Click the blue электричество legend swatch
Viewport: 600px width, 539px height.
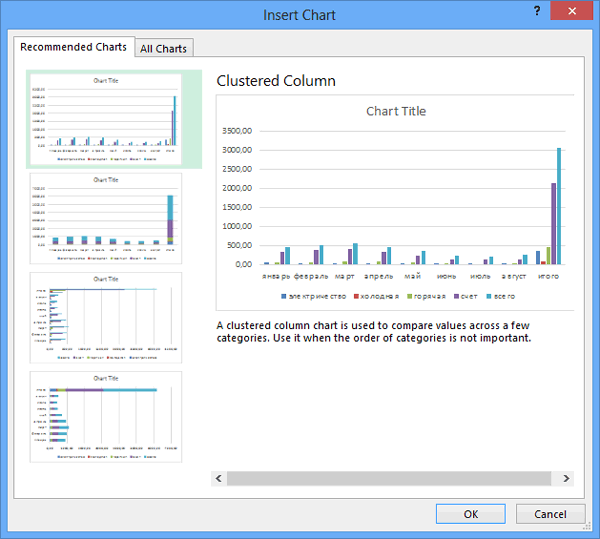point(284,297)
